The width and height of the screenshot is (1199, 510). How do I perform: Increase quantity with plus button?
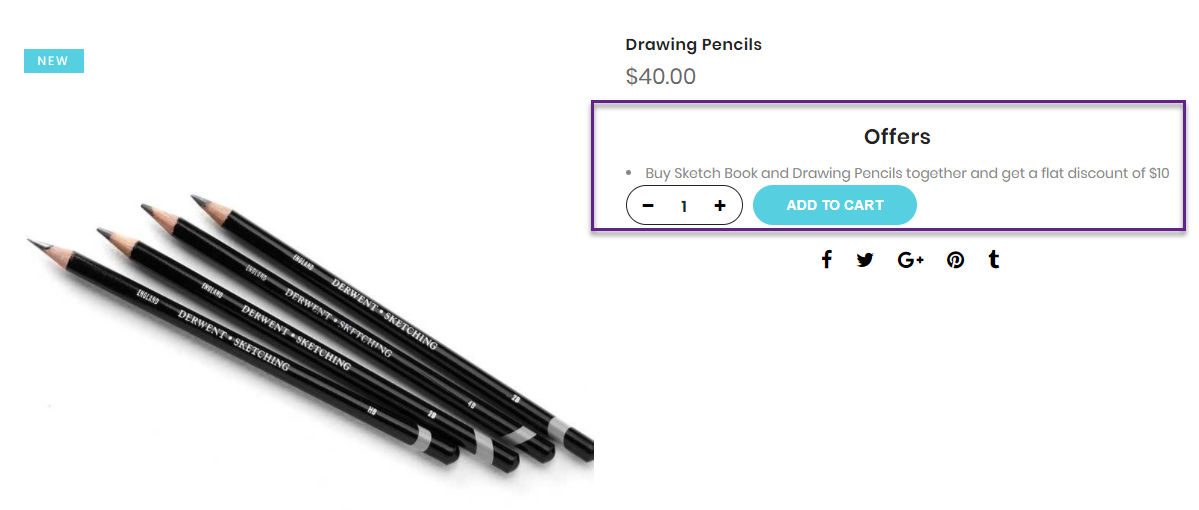pos(720,206)
